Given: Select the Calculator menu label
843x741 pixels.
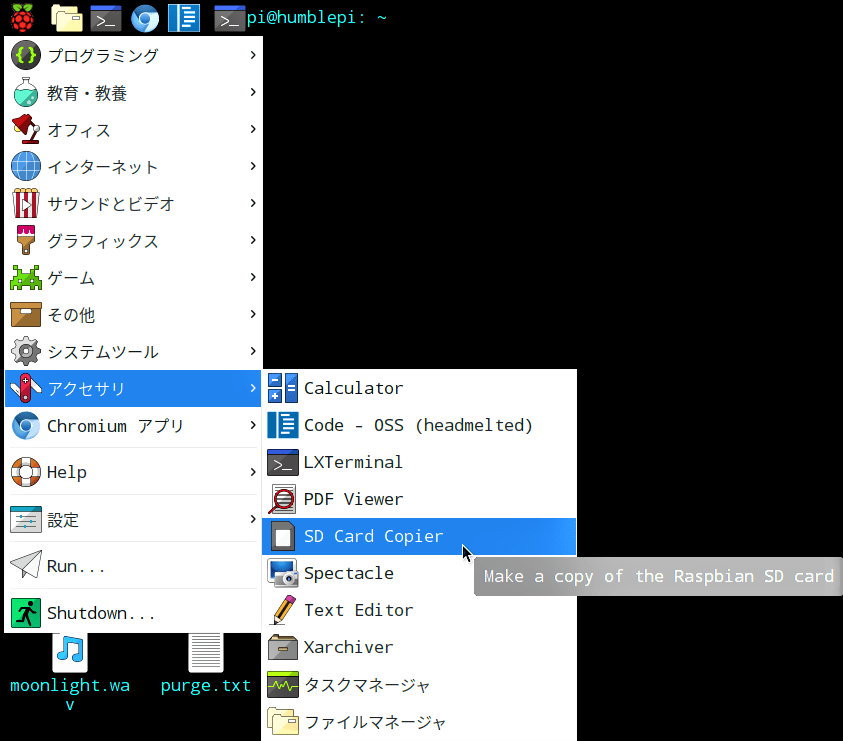Looking at the screenshot, I should click(353, 388).
